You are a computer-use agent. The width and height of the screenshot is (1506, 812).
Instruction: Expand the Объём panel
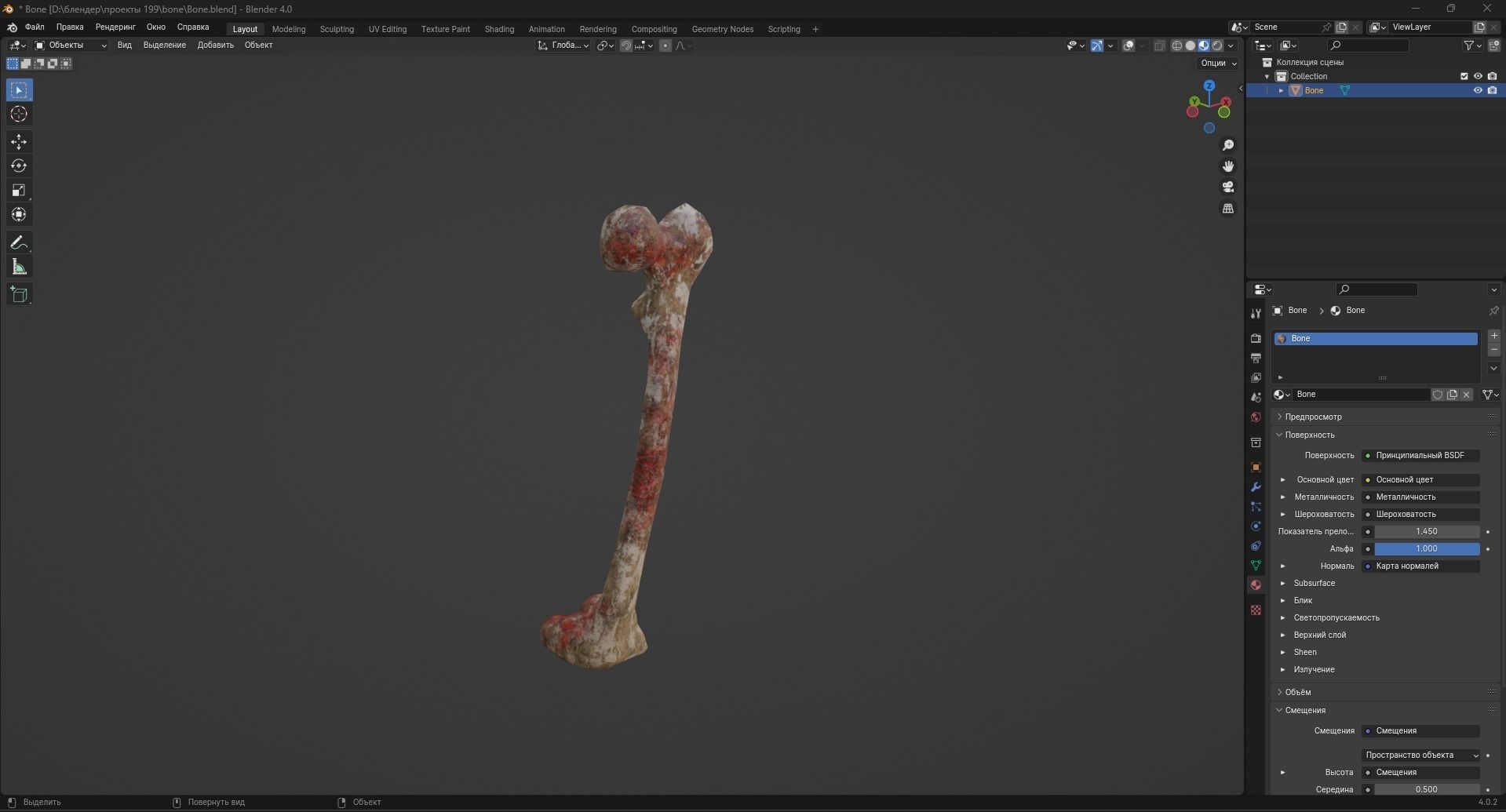pyautogui.click(x=1297, y=692)
